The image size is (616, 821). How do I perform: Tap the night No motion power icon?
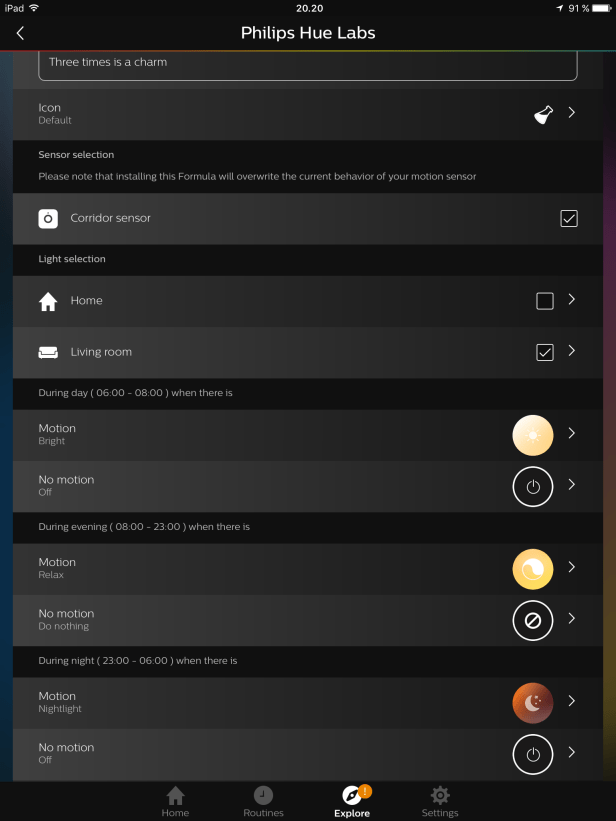point(532,754)
